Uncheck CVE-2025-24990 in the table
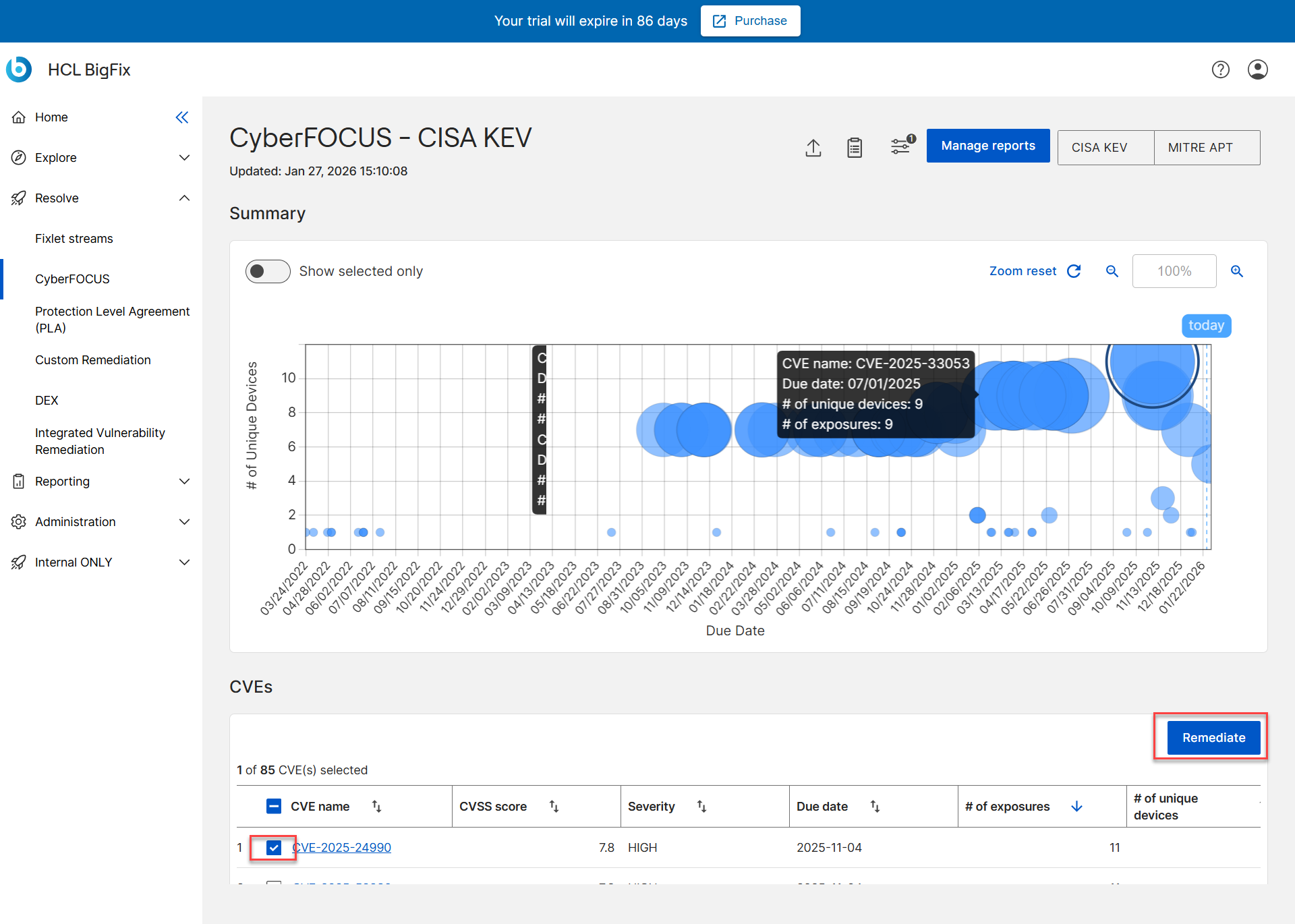The image size is (1295, 924). click(x=273, y=847)
